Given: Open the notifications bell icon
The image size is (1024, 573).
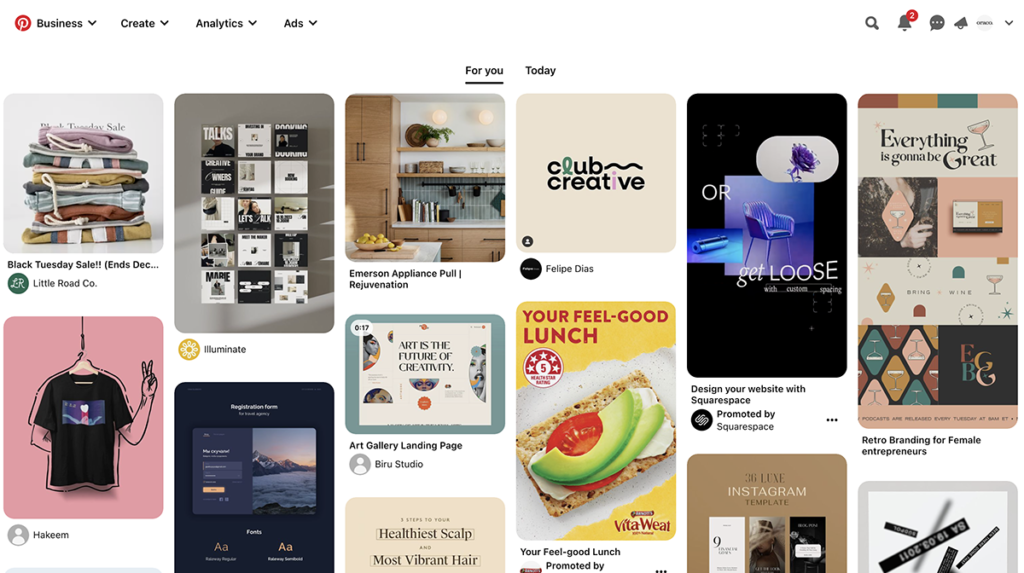Looking at the screenshot, I should point(904,23).
